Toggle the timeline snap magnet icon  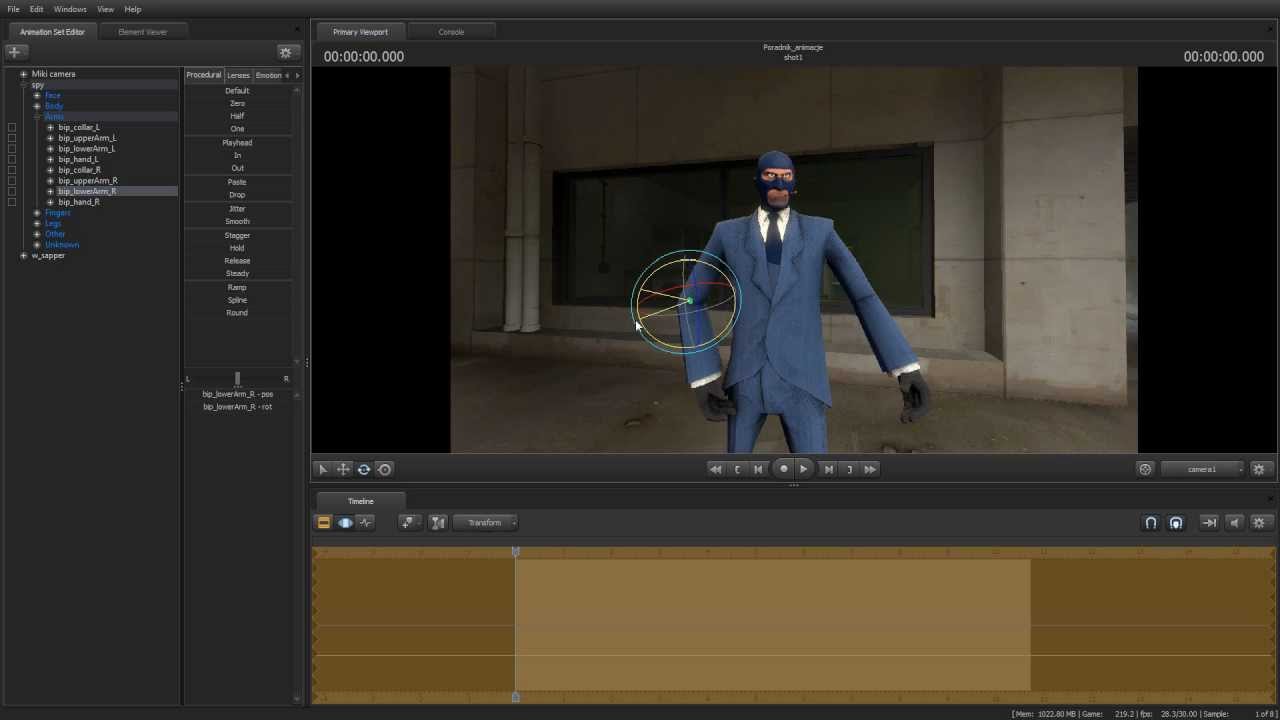pyautogui.click(x=1151, y=522)
